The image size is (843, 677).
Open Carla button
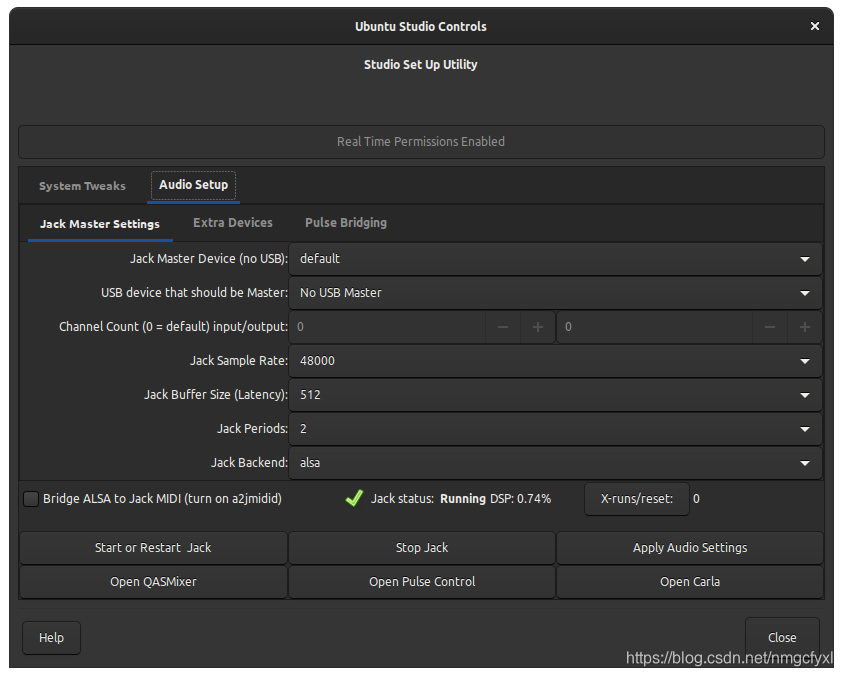[x=690, y=582]
